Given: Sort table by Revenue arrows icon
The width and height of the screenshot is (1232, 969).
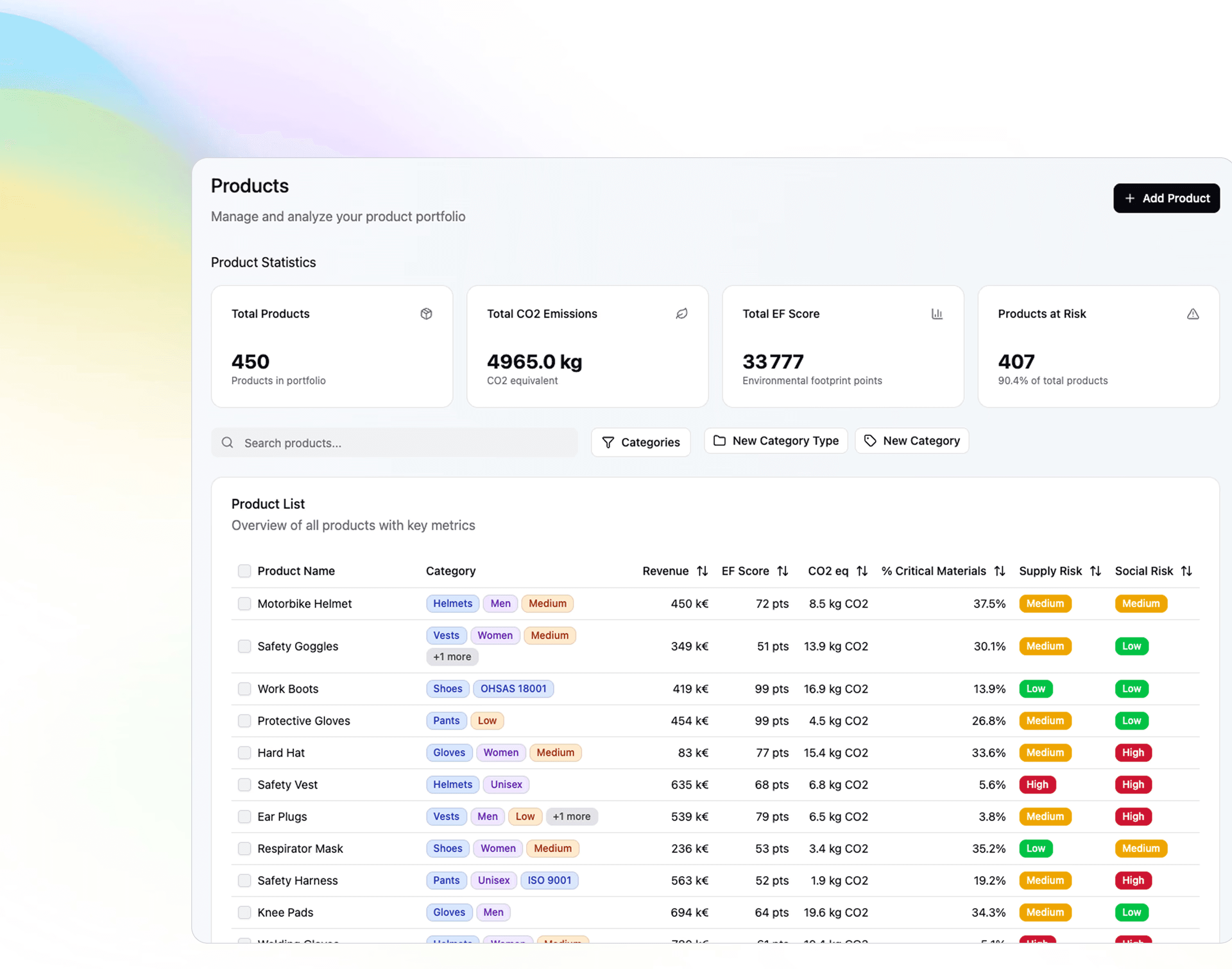Looking at the screenshot, I should (x=702, y=571).
